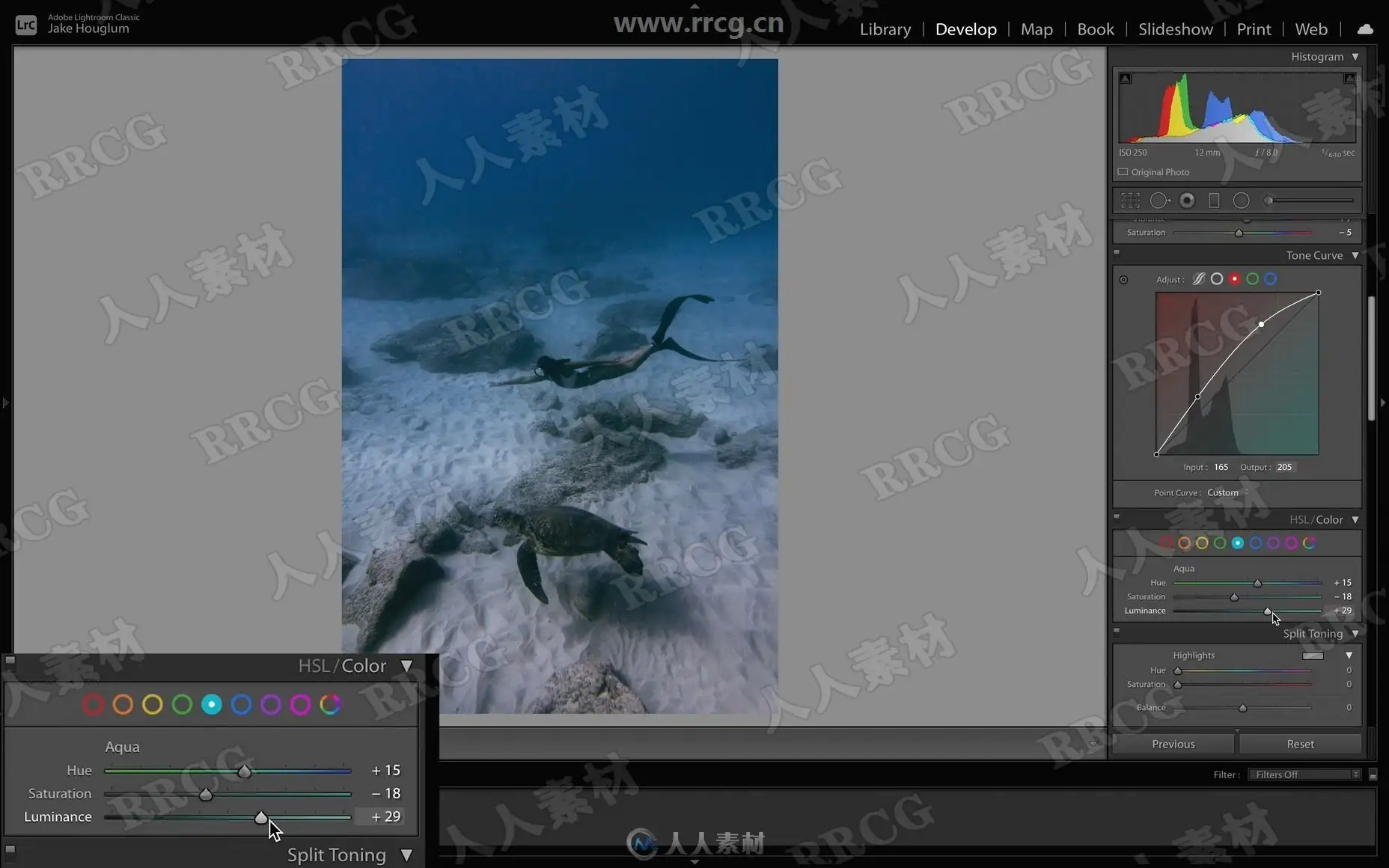The width and height of the screenshot is (1389, 868).
Task: Select Green circle in enlarged HSL overlay
Action: (x=182, y=704)
